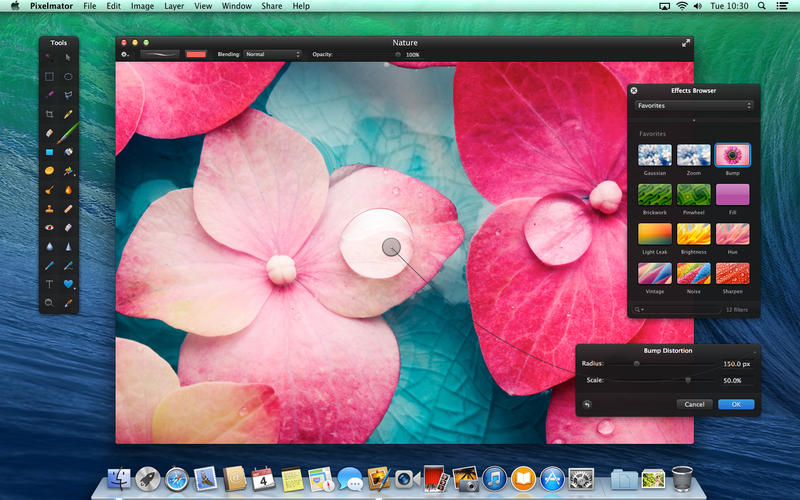Select the Vintage effect thumbnail
Screen dimensions: 800x500
(x=654, y=272)
